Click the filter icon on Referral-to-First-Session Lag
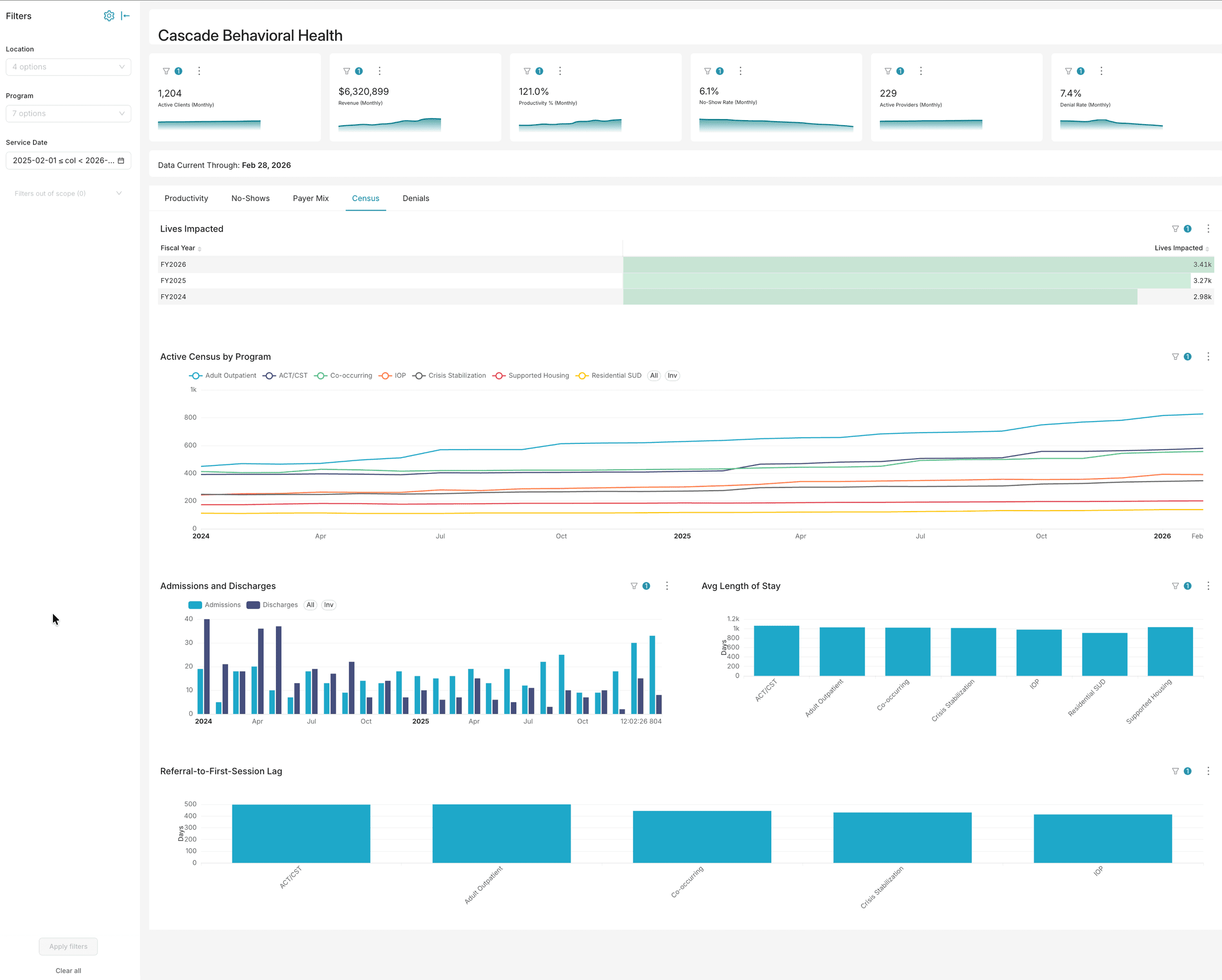1222x980 pixels. coord(1175,771)
